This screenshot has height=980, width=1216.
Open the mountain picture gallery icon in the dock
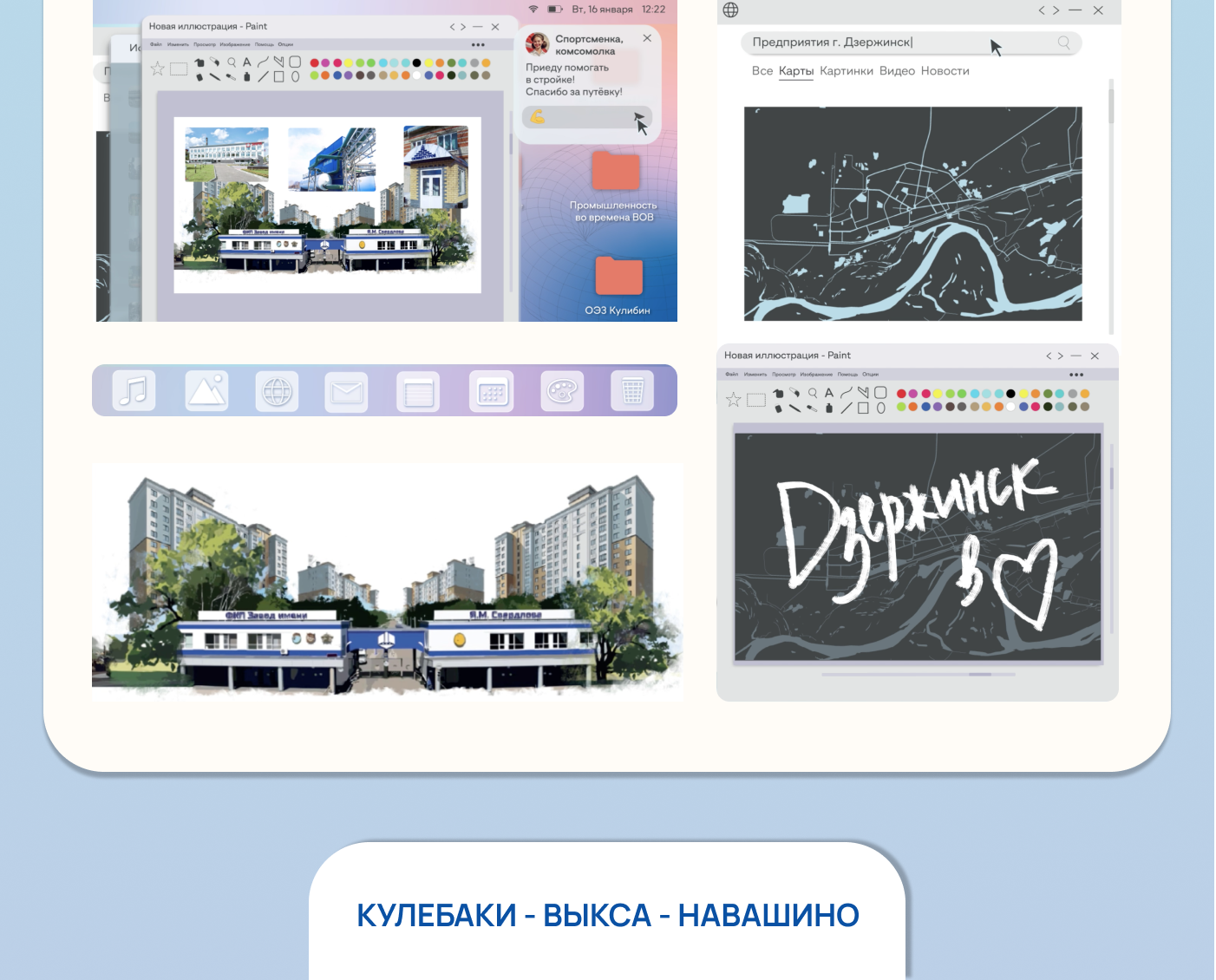pos(206,390)
